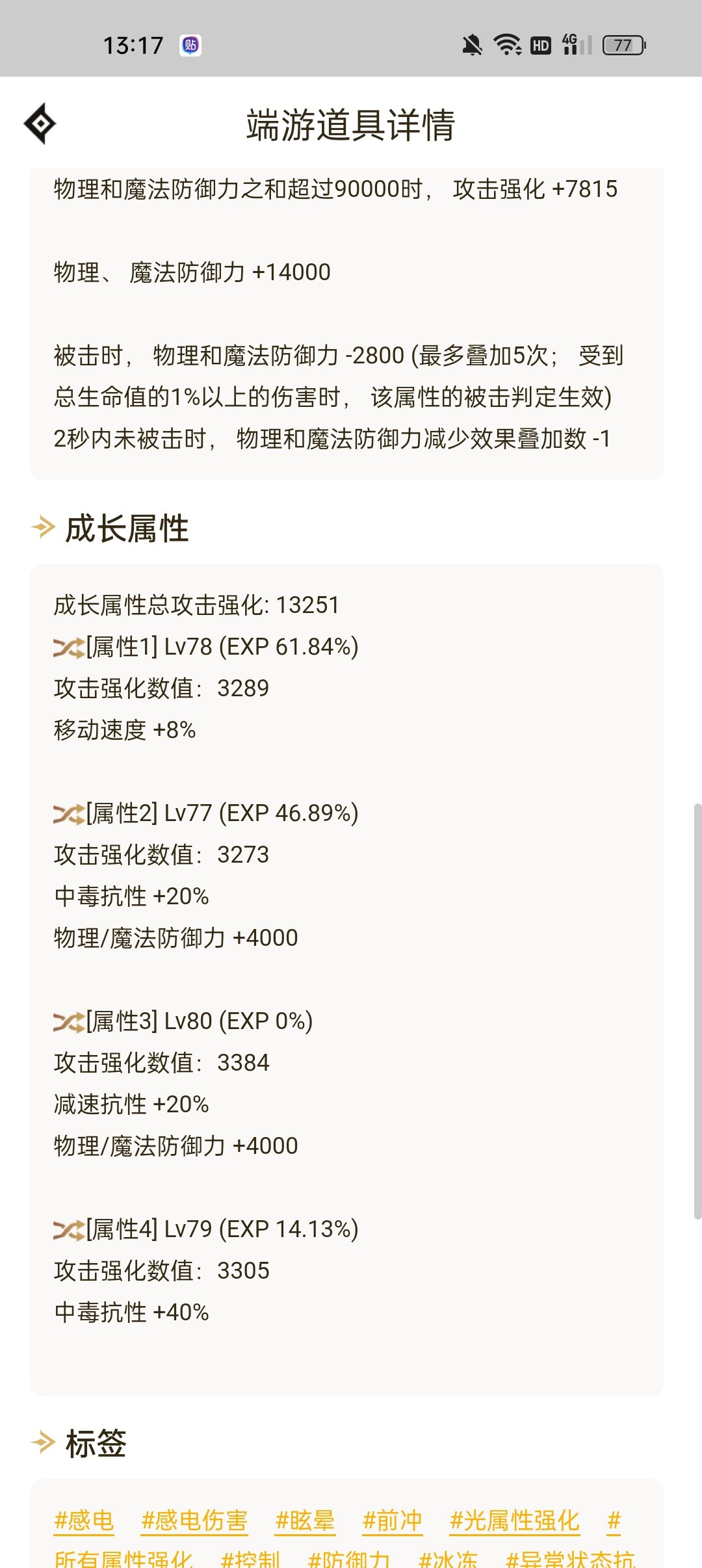Tap the muted notification bell status icon
The width and height of the screenshot is (702, 1568).
coord(473,46)
